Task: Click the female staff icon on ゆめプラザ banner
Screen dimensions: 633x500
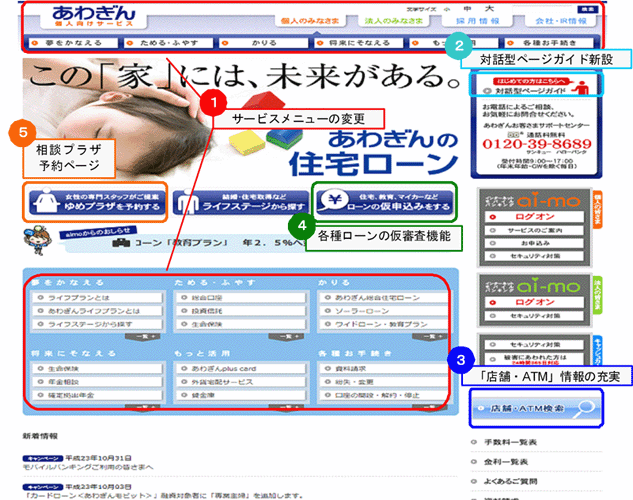Action: coord(46,201)
